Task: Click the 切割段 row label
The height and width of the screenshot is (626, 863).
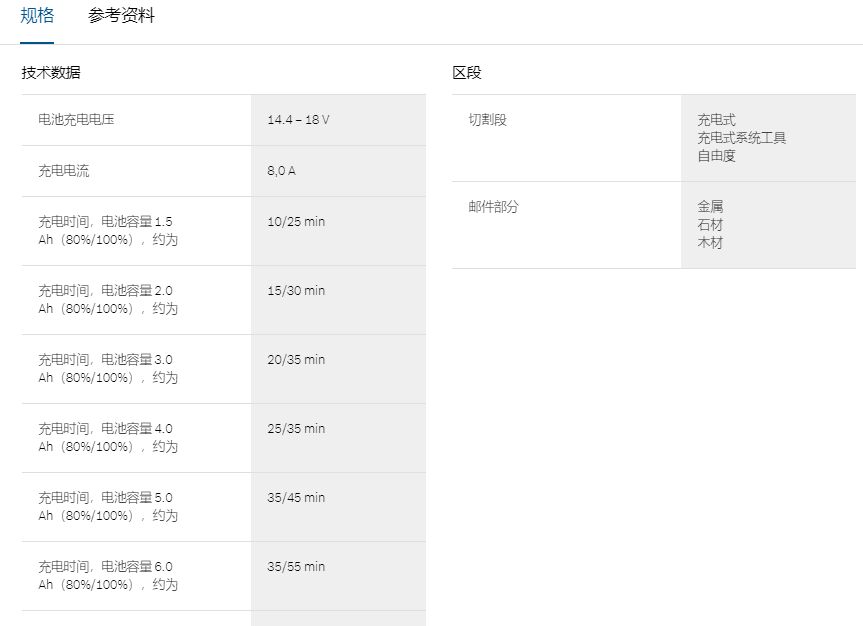Action: [x=488, y=119]
